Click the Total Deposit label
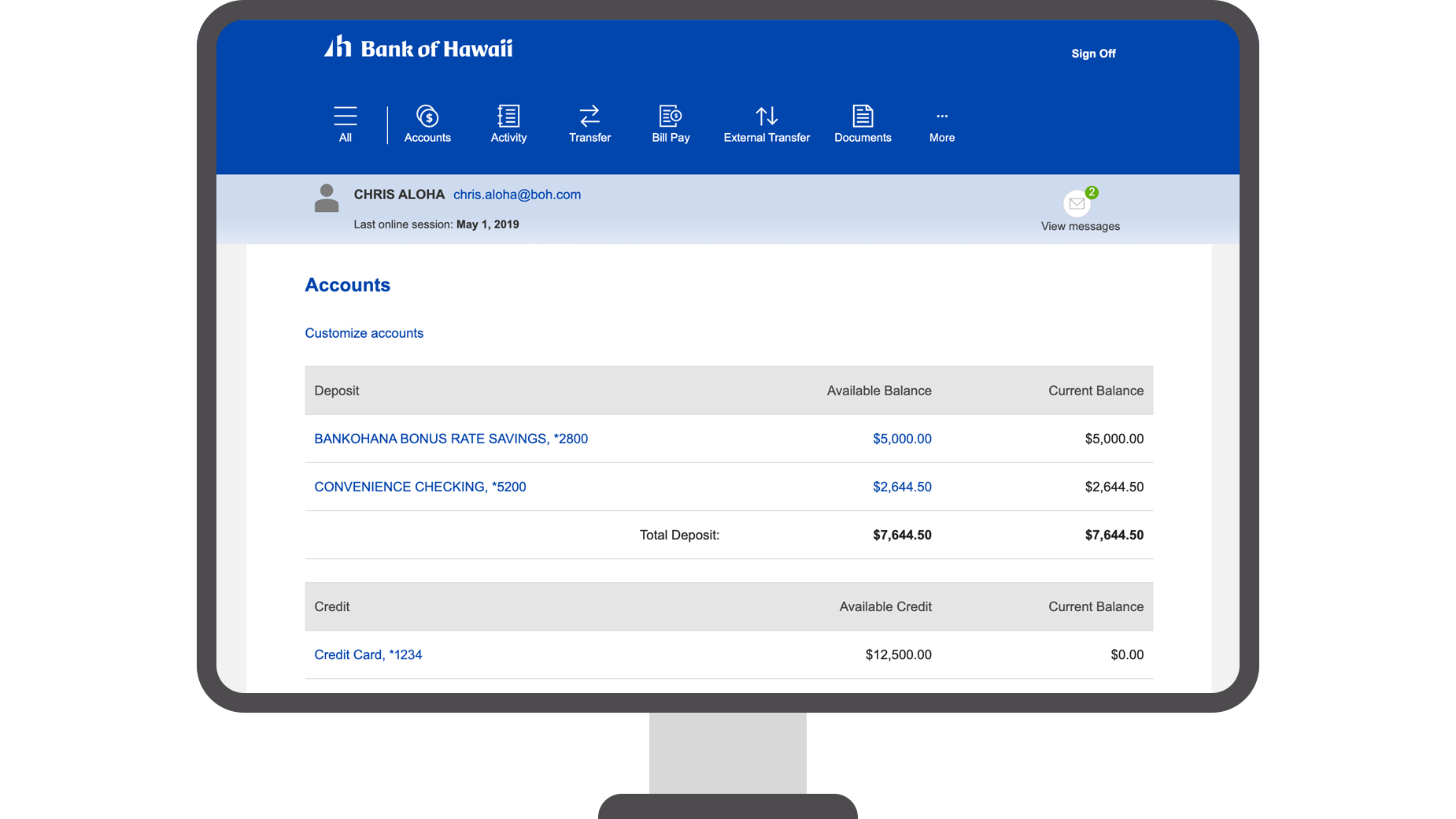The width and height of the screenshot is (1456, 819). [x=679, y=535]
